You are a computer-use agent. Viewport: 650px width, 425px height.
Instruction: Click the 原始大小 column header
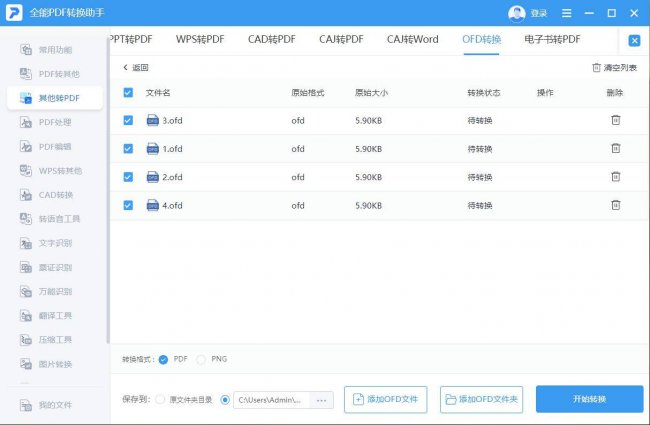pos(371,92)
